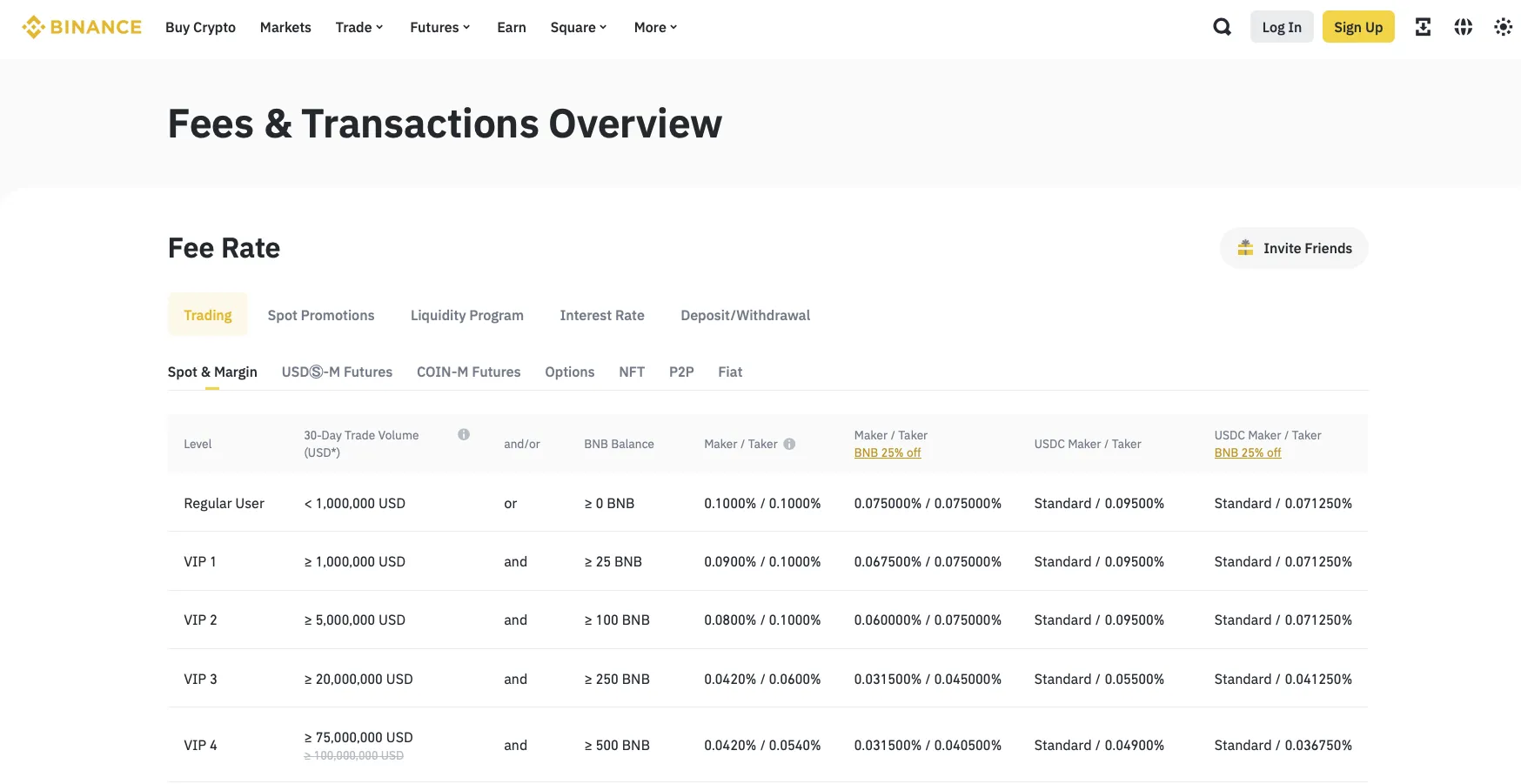
Task: Open the gift icon on Invite Friends
Action: [x=1246, y=248]
